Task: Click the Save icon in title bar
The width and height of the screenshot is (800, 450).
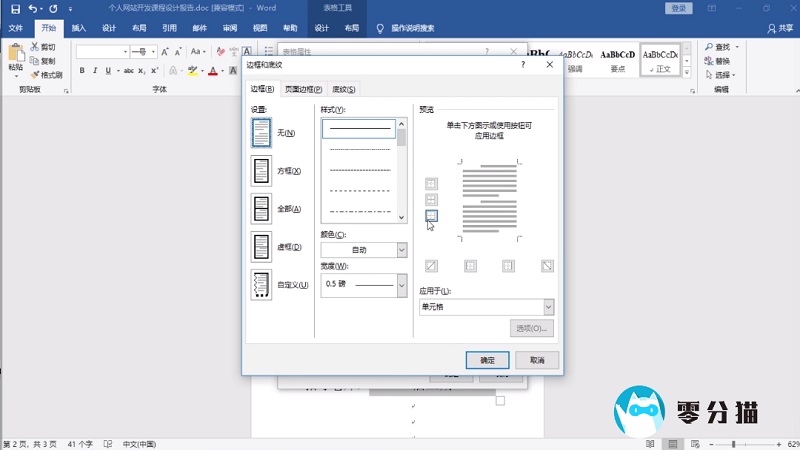Action: 15,8
